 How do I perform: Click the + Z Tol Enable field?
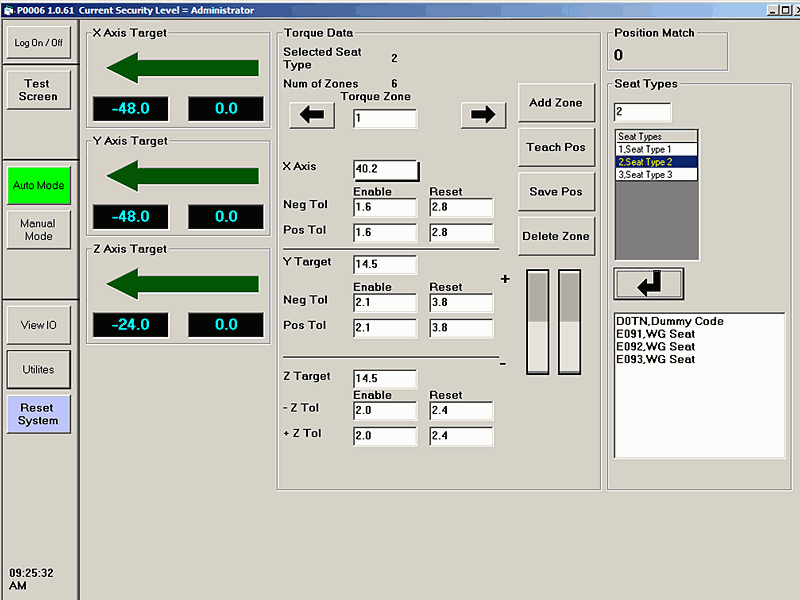pyautogui.click(x=385, y=436)
